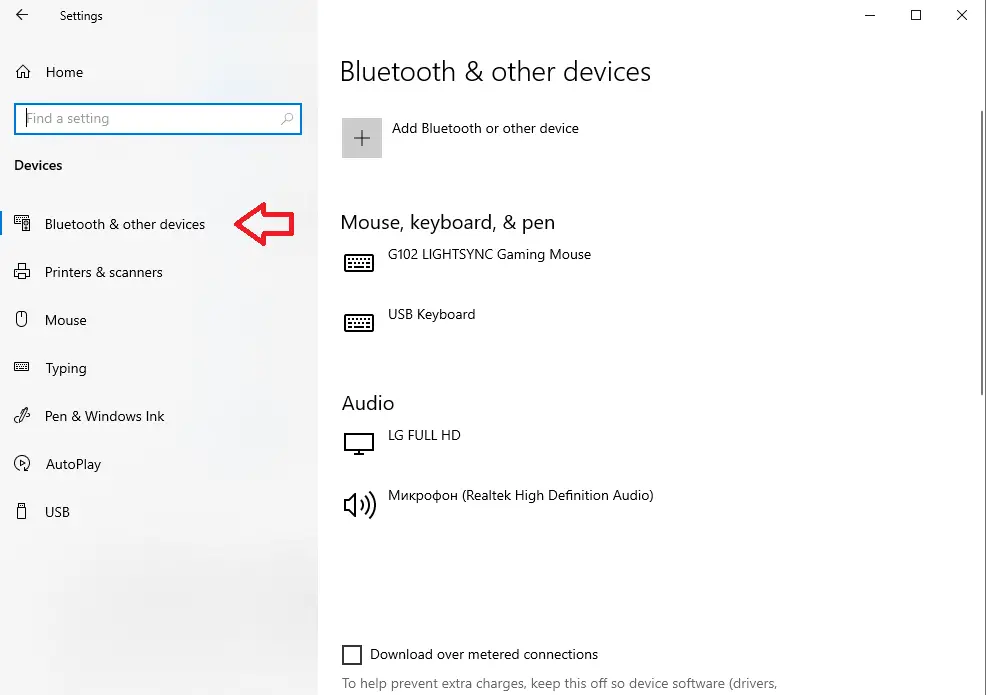Click the speaker icon for Realtek microphone
987x695 pixels.
[359, 504]
